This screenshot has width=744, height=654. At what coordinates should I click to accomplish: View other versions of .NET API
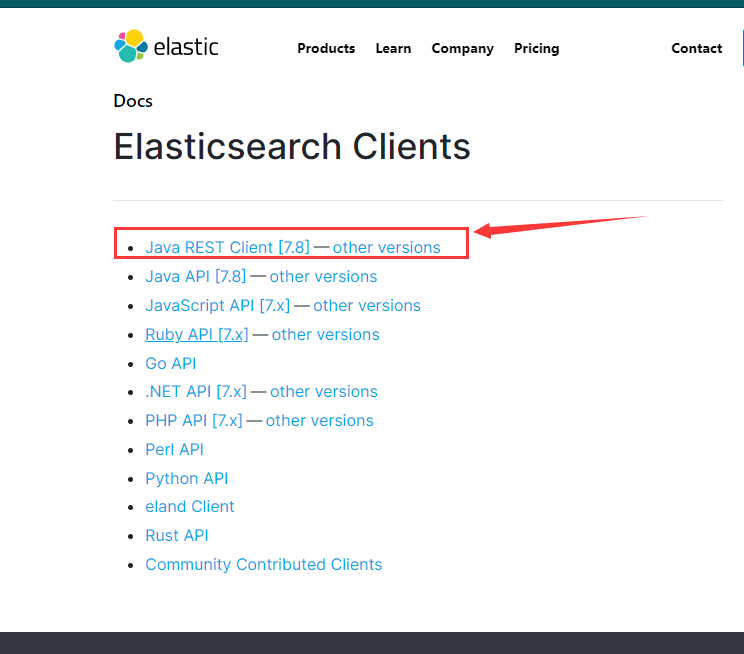[x=324, y=392]
